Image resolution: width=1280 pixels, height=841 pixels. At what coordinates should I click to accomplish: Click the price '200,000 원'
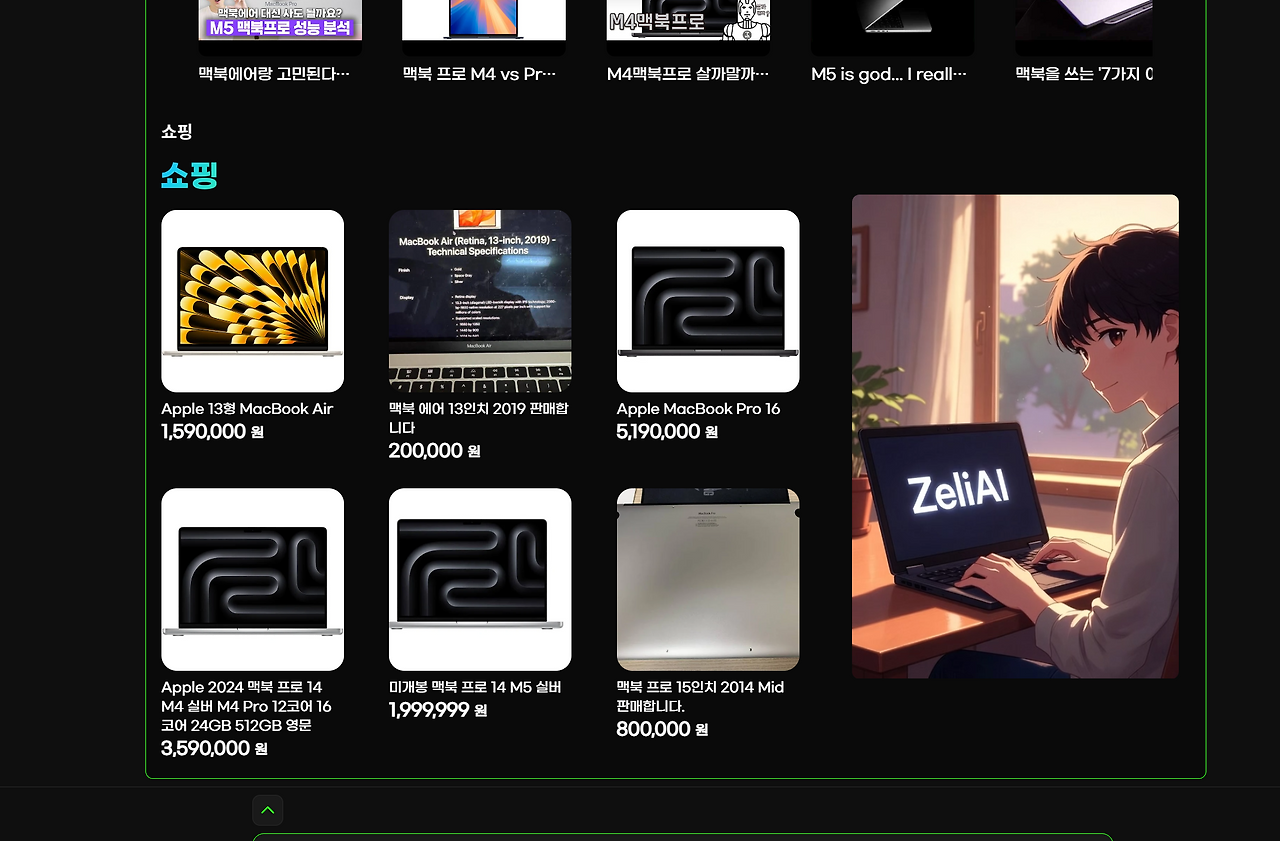[x=435, y=451]
